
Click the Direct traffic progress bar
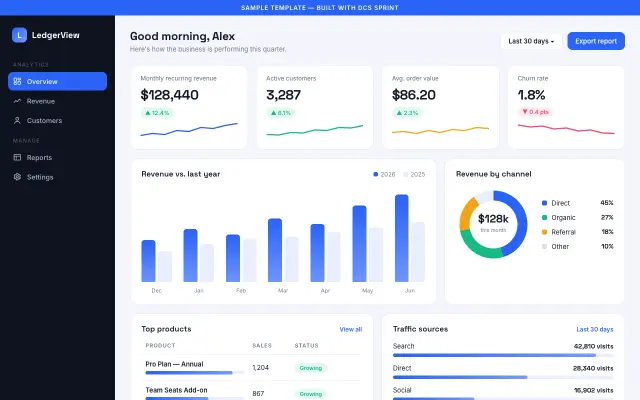(x=503, y=377)
